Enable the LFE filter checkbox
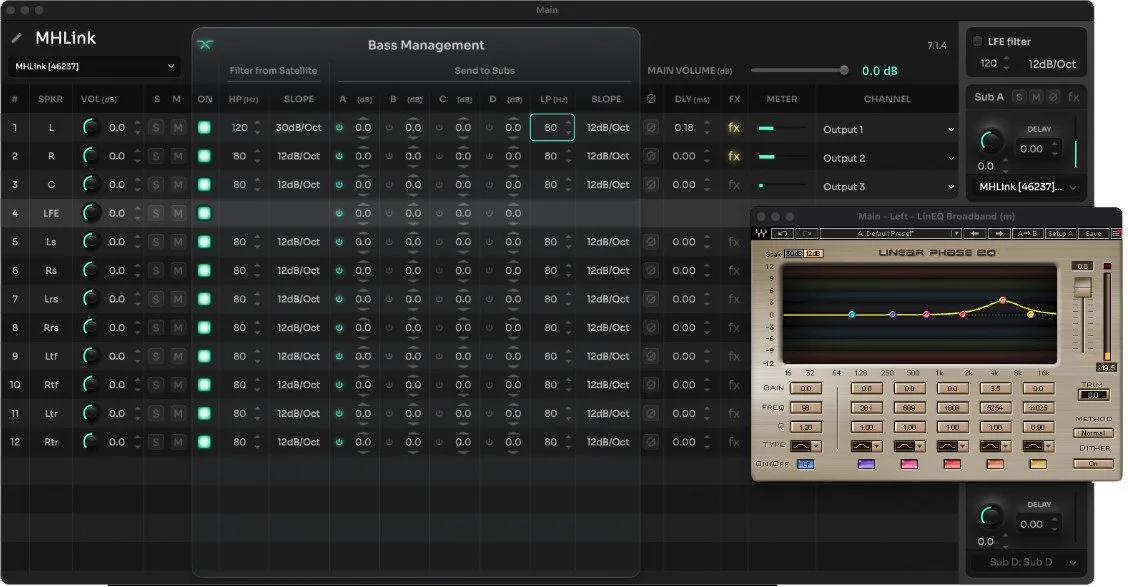Image resolution: width=1128 pixels, height=587 pixels. click(977, 40)
